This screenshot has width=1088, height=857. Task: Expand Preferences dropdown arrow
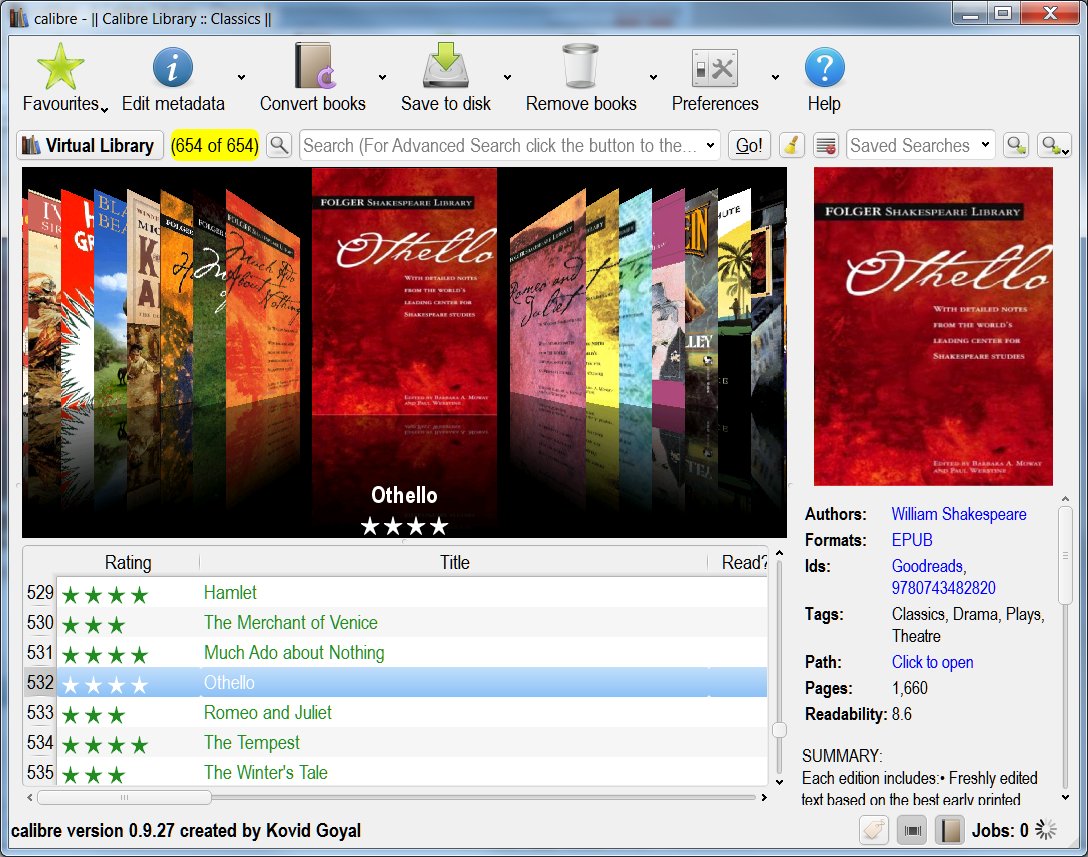click(x=775, y=77)
